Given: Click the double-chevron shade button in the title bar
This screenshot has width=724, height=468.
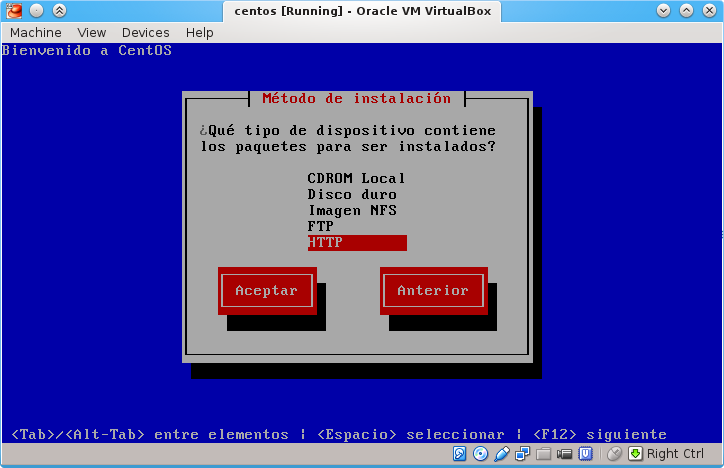Looking at the screenshot, I should tap(59, 10).
